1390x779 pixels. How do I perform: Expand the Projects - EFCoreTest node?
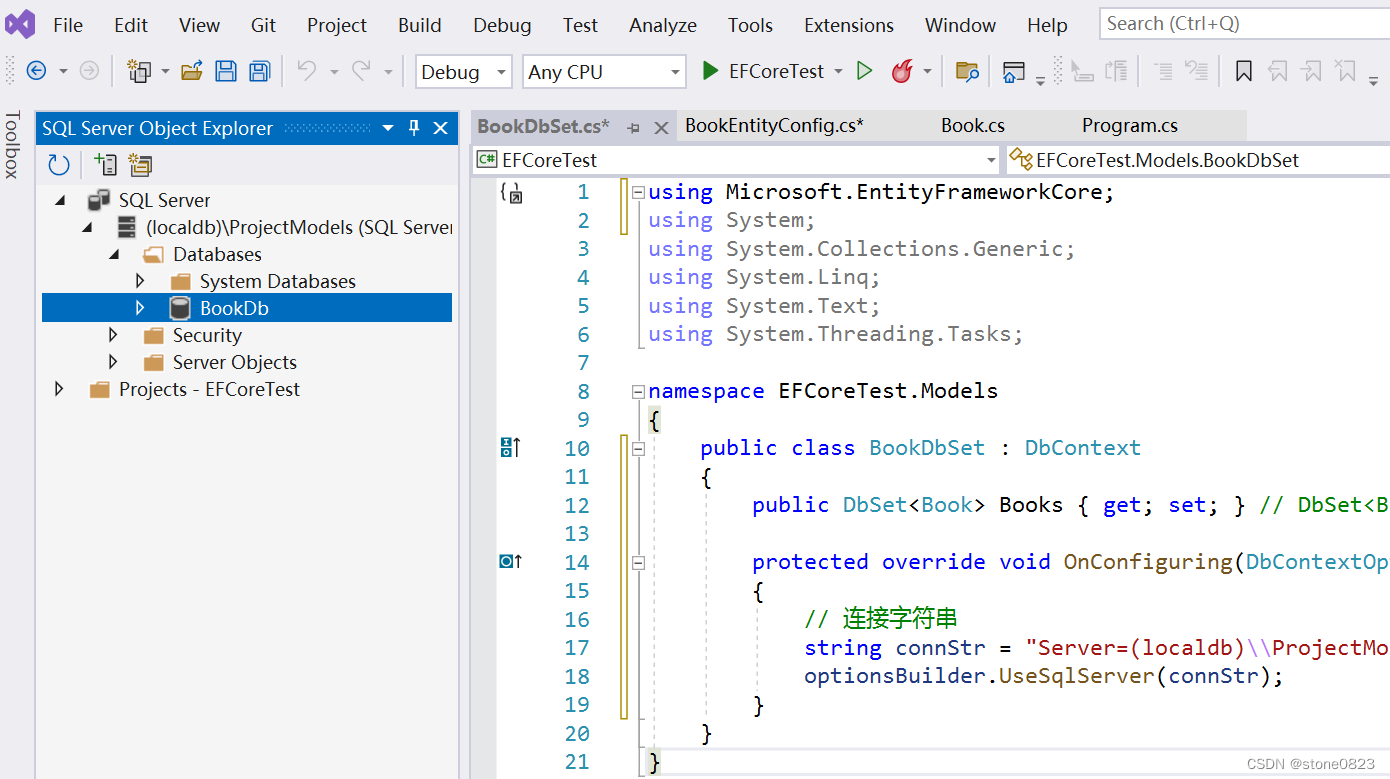59,389
